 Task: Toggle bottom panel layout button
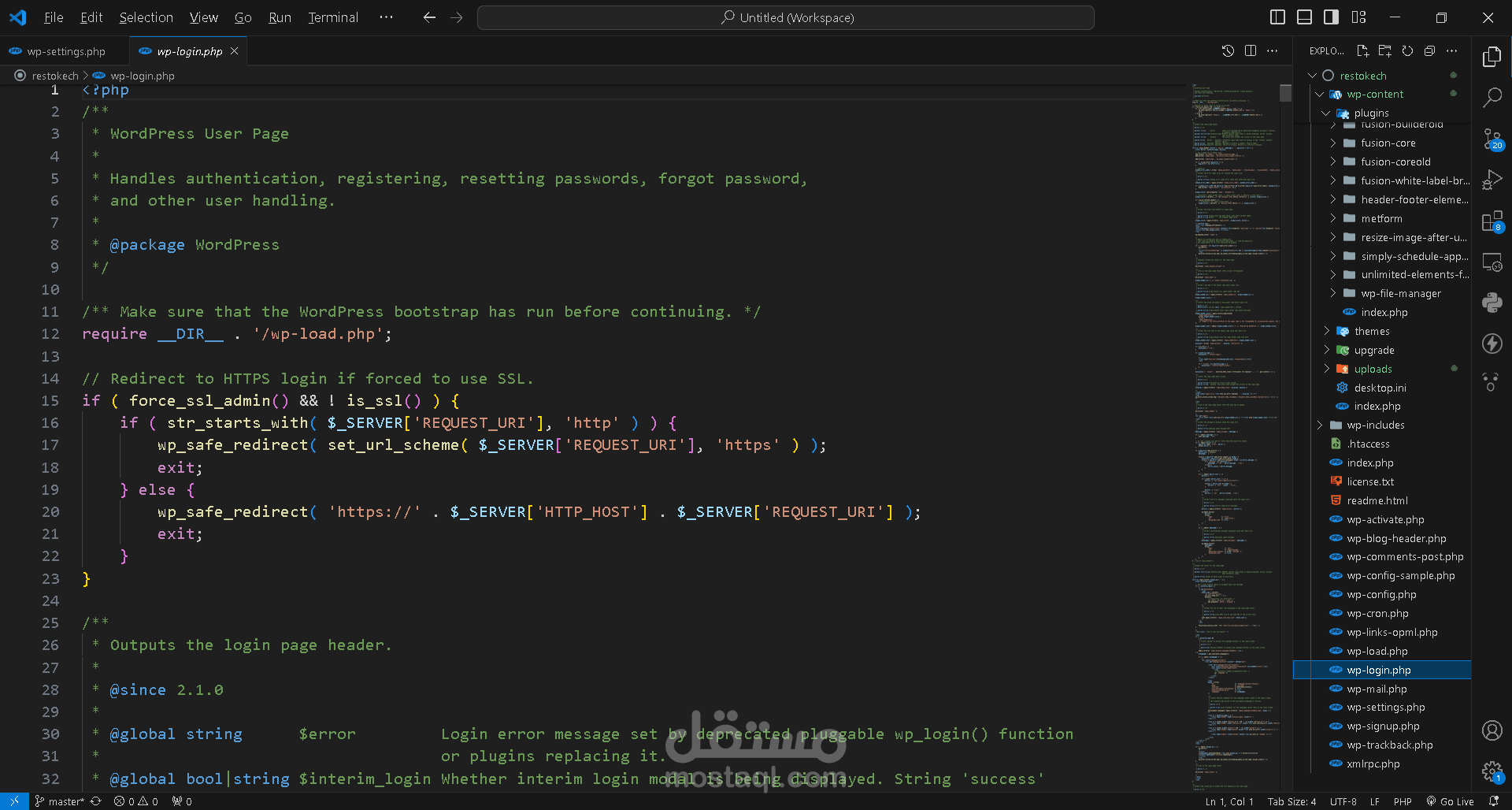click(1305, 17)
